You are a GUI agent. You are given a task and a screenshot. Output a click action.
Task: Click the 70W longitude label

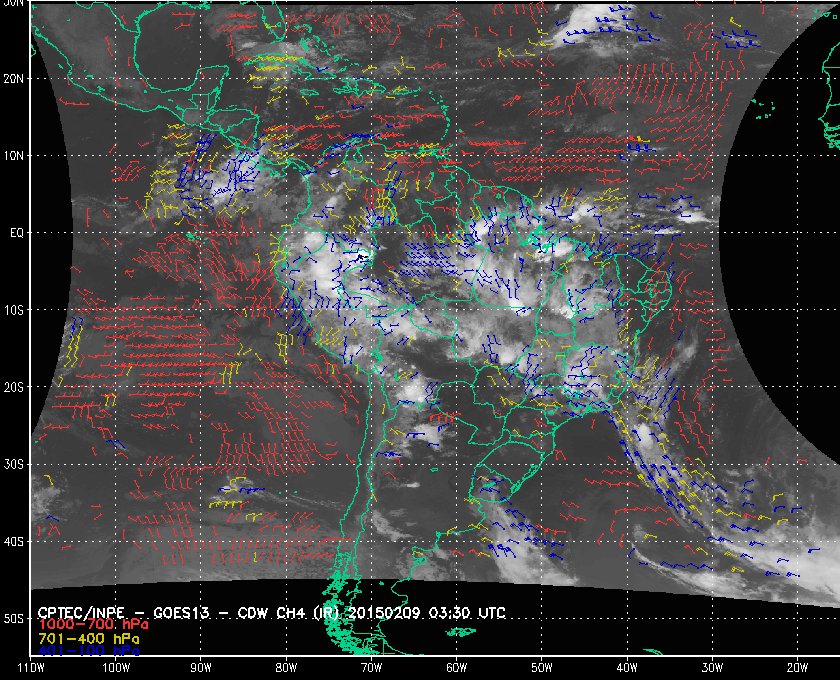click(x=371, y=668)
